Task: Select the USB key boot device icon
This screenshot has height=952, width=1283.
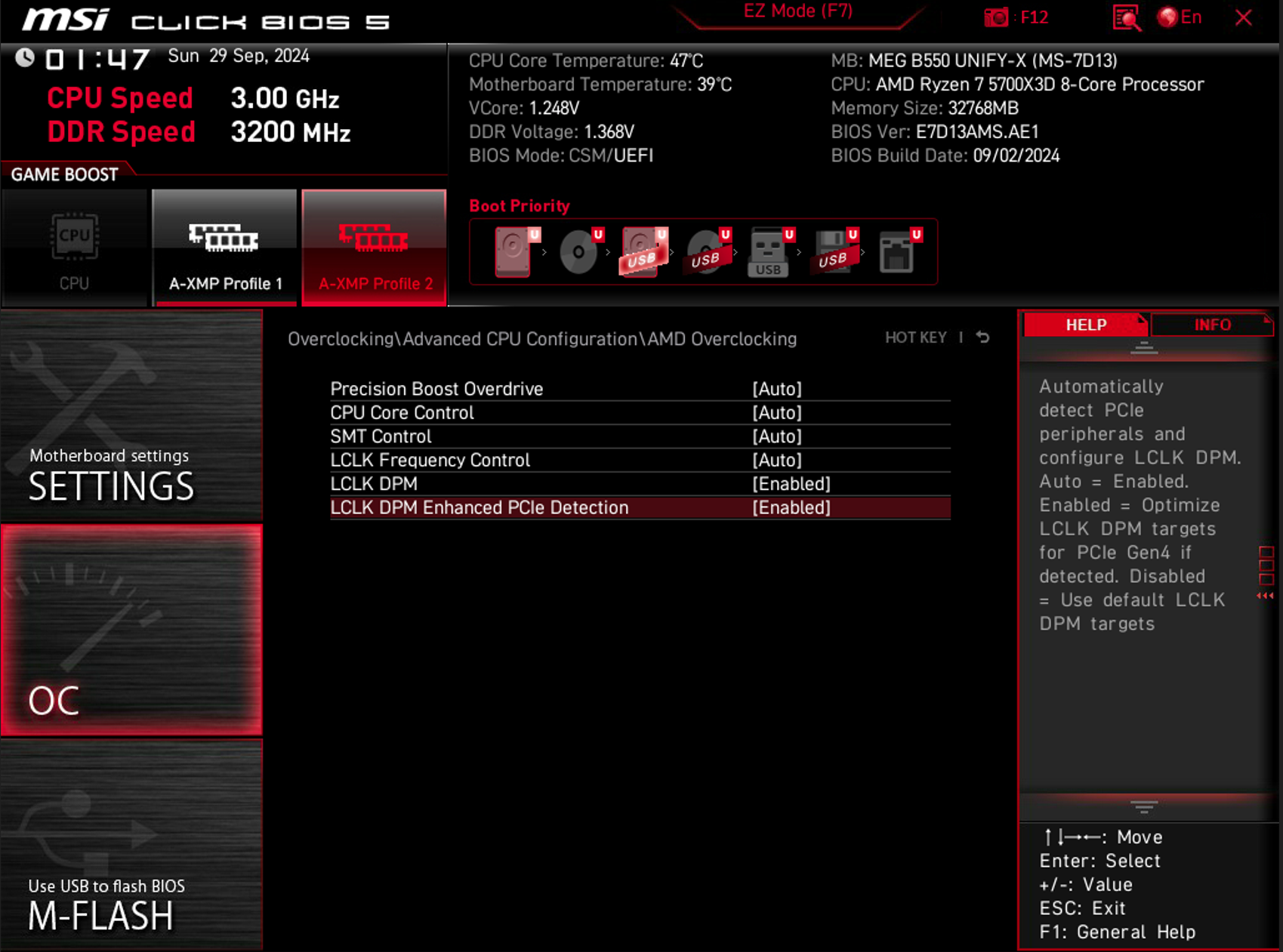Action: (x=771, y=252)
